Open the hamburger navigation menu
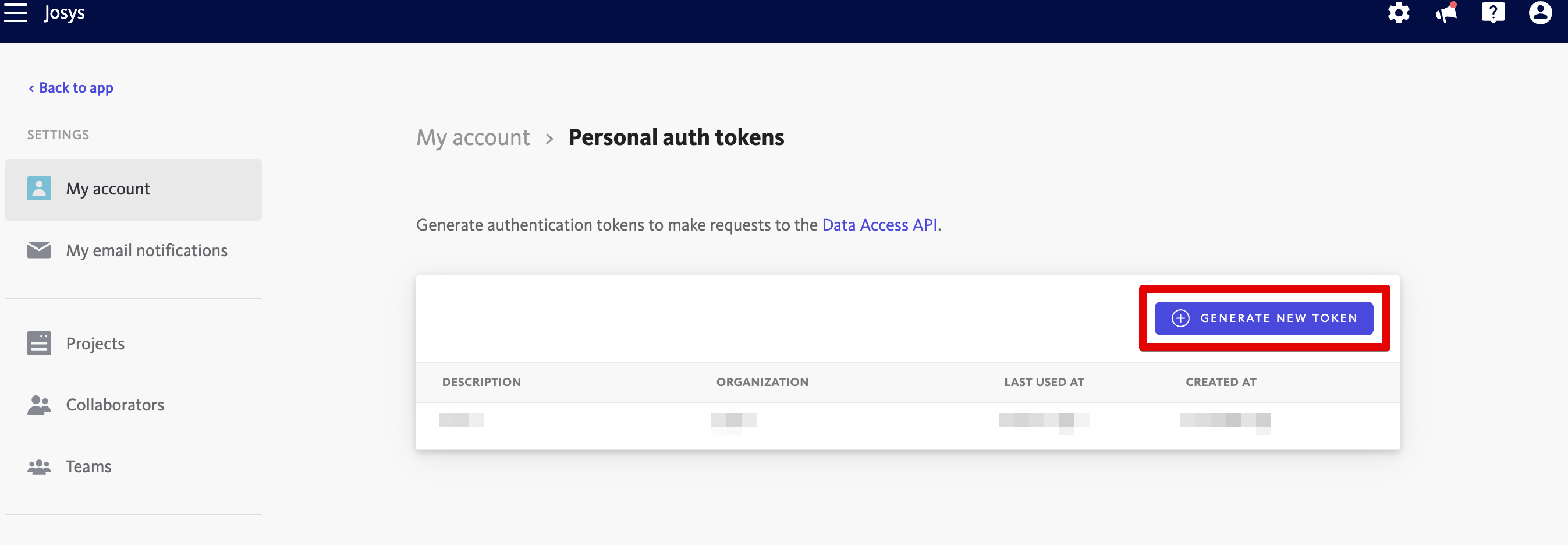Viewport: 1568px width, 545px height. [x=16, y=12]
